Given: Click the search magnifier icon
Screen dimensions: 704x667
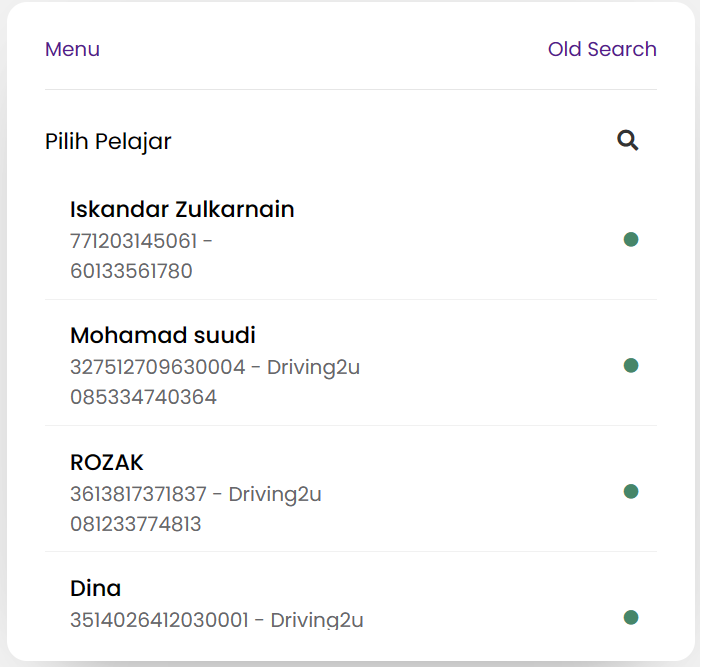Looking at the screenshot, I should coord(627,141).
